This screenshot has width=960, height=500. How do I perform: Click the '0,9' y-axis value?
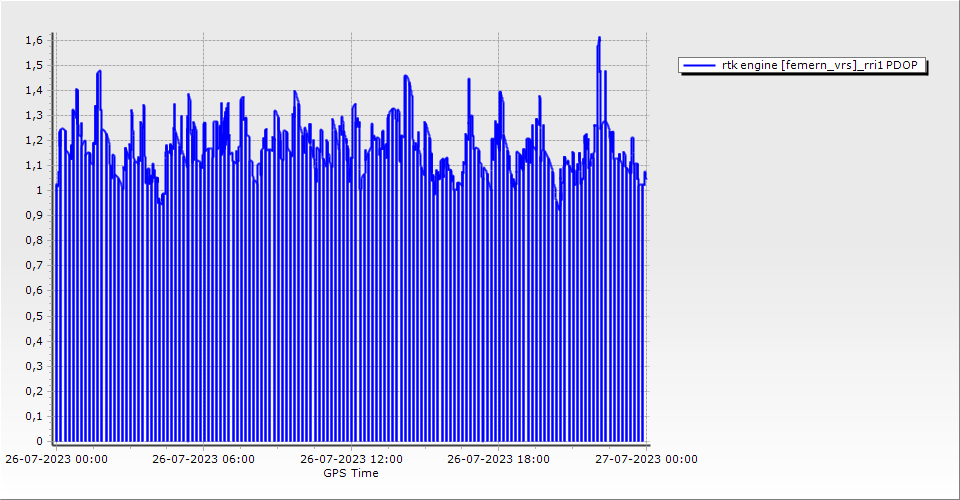pyautogui.click(x=36, y=215)
